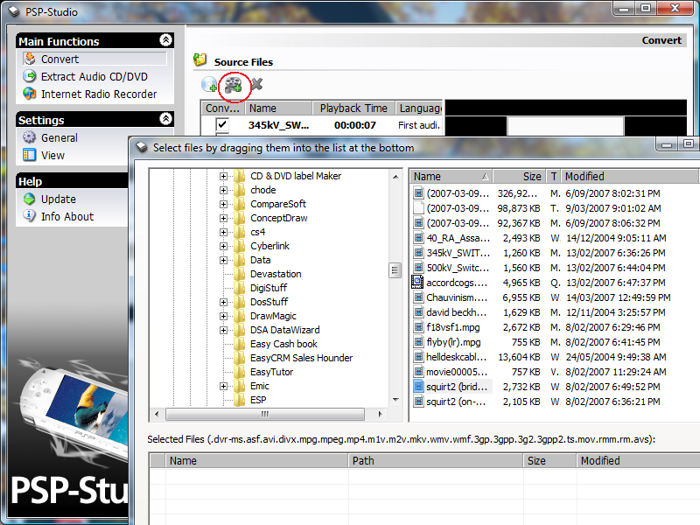
Task: Click the helldeskcabl file icon
Action: click(418, 357)
